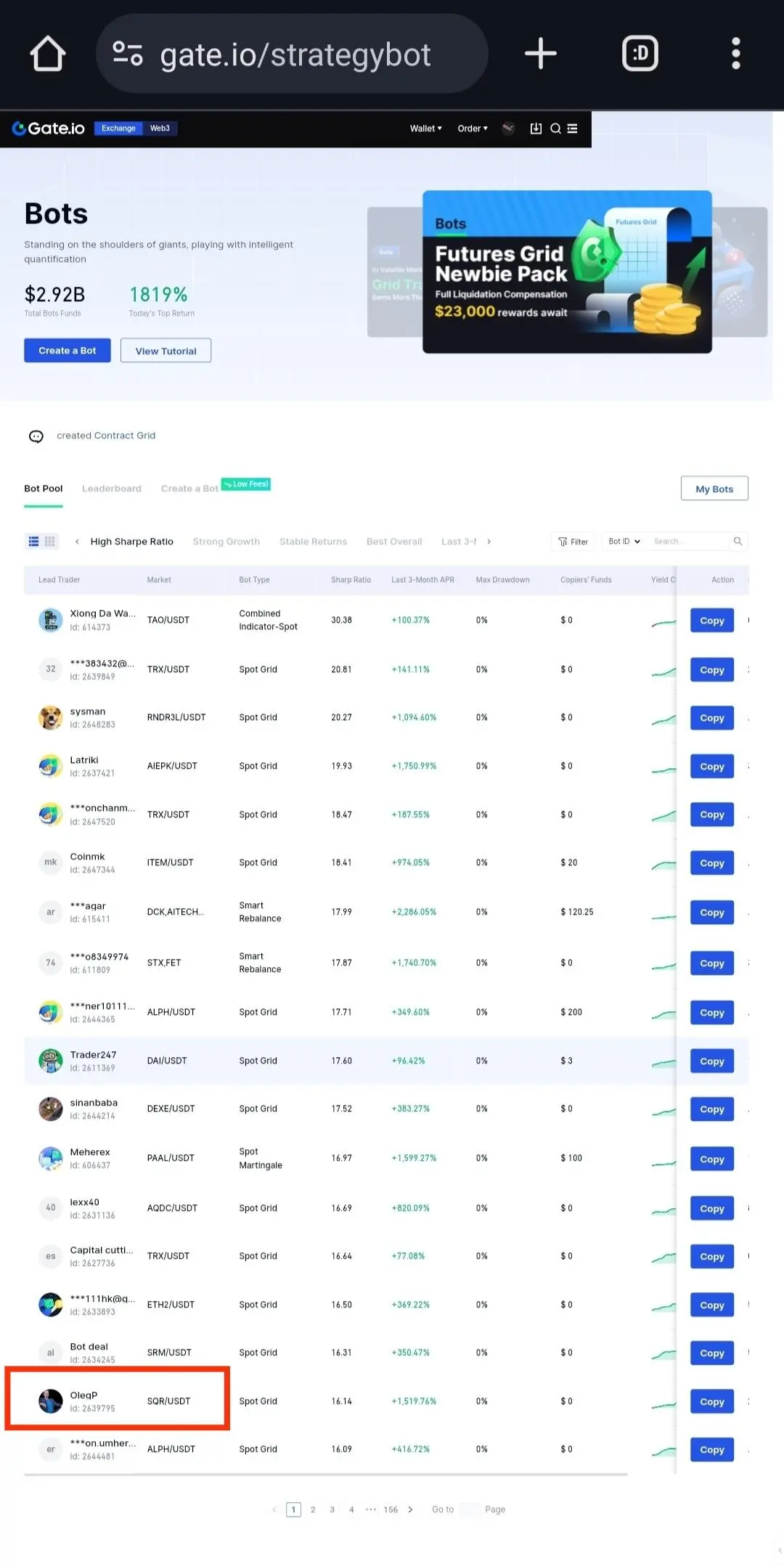Copy the OlegP SQR/USDT bot
This screenshot has width=784, height=1566.
coord(712,1402)
